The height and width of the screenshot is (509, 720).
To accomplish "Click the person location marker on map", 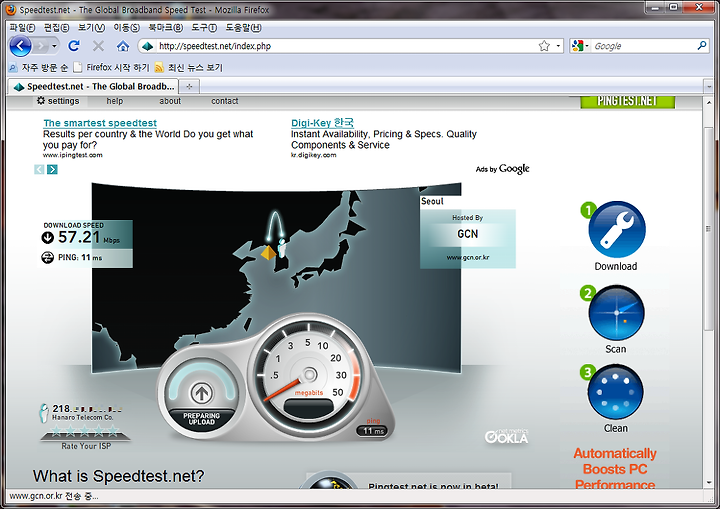I will [282, 248].
